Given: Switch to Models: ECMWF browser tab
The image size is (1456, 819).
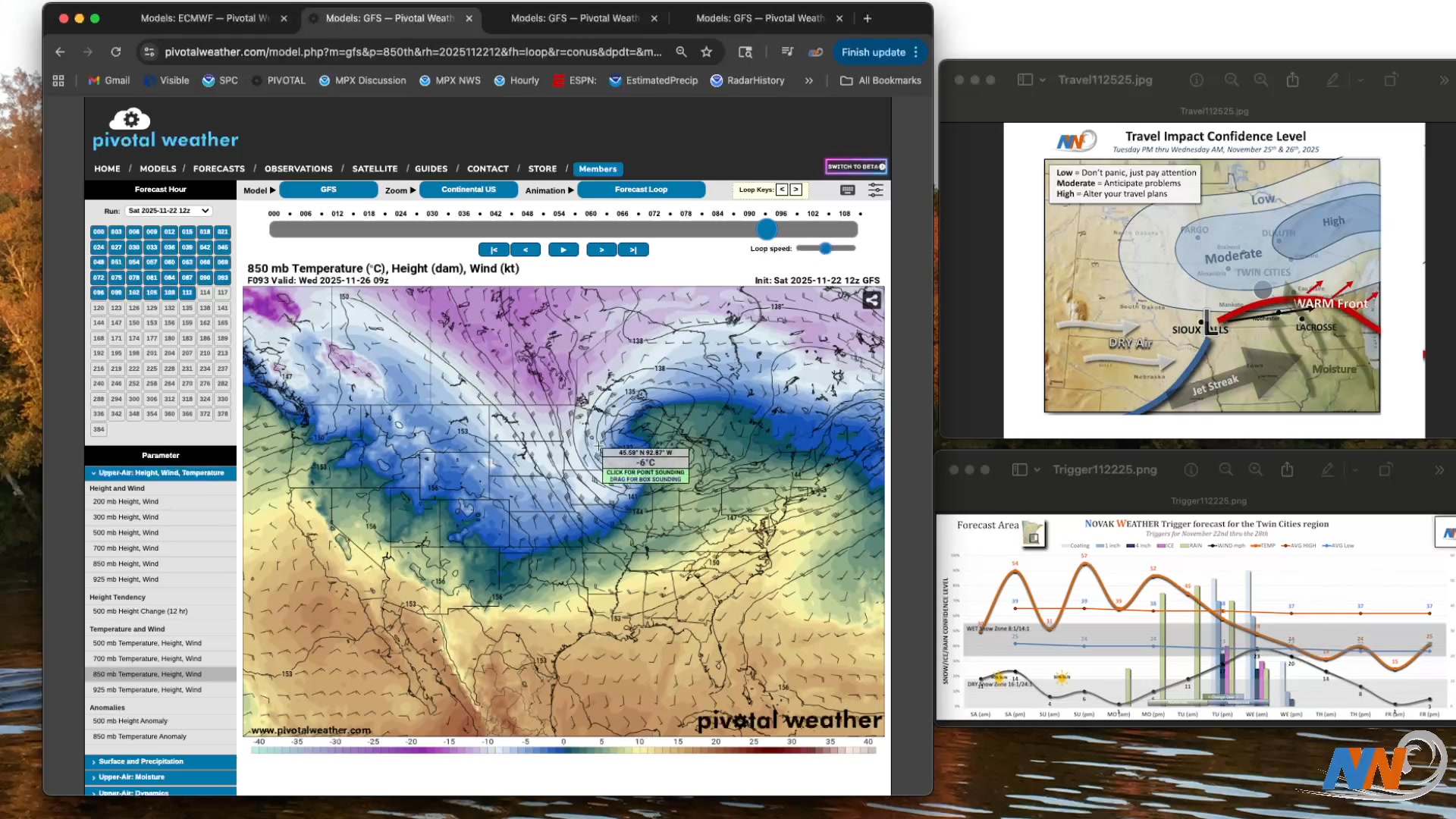Looking at the screenshot, I should click(205, 18).
